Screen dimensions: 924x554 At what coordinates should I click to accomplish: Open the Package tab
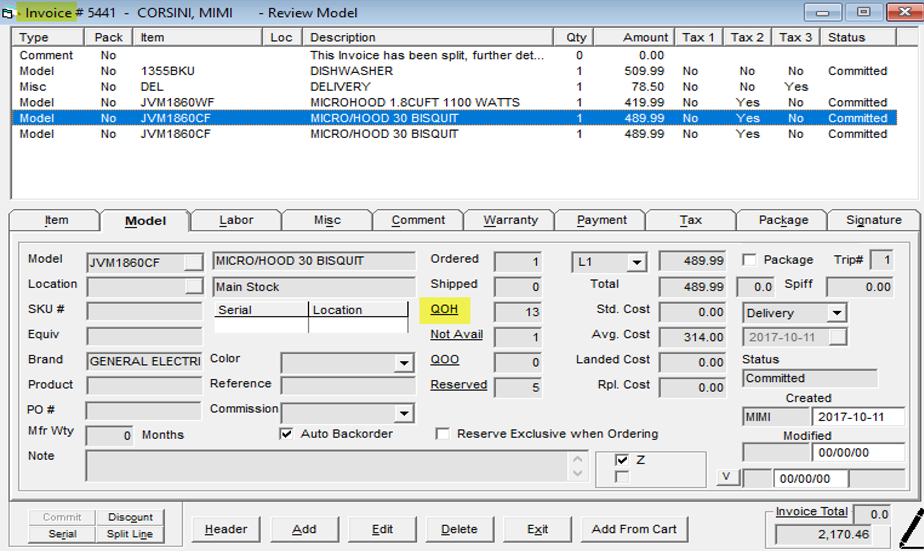coord(783,220)
